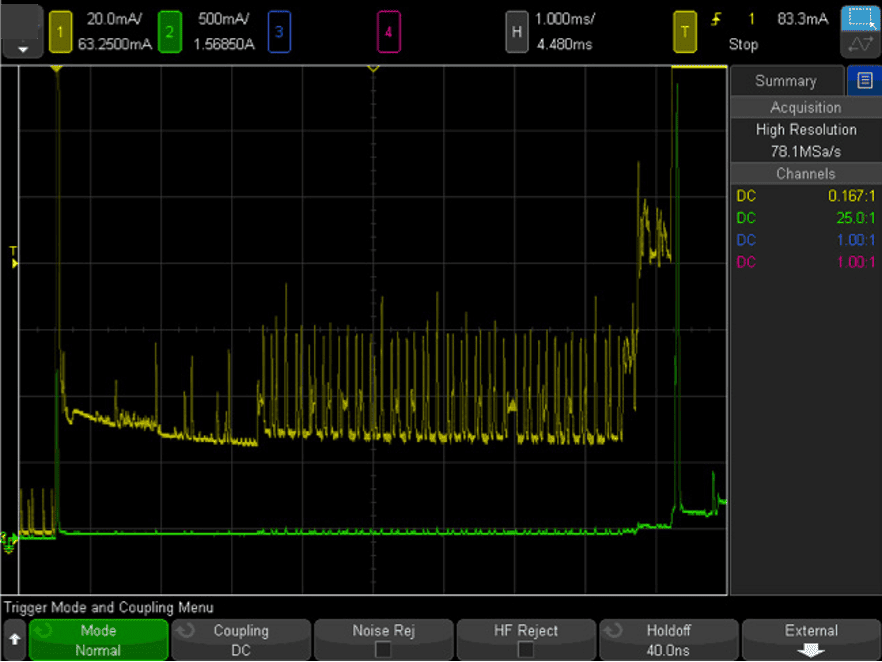Image resolution: width=882 pixels, height=662 pixels.
Task: Click the waveform icon below zoom box
Action: point(859,45)
